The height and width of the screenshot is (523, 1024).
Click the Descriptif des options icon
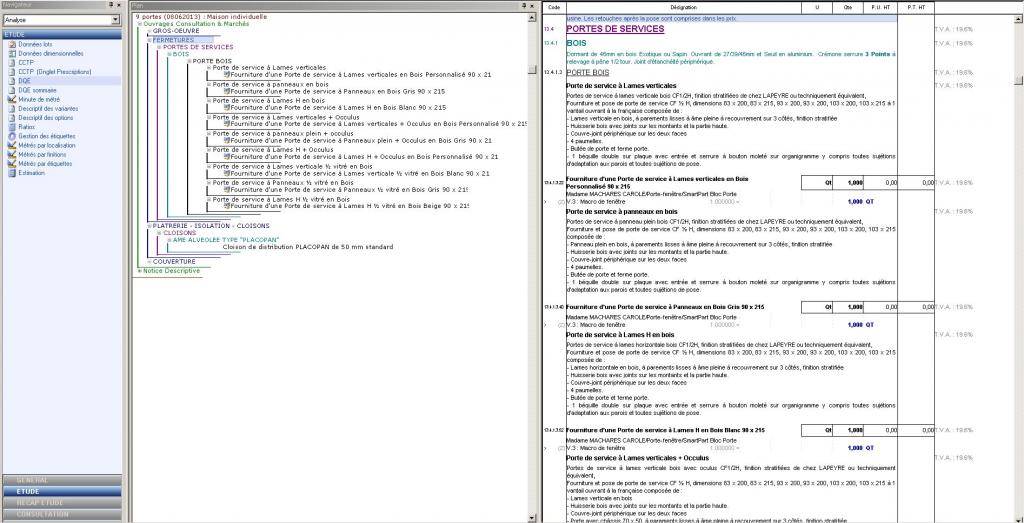[12, 118]
